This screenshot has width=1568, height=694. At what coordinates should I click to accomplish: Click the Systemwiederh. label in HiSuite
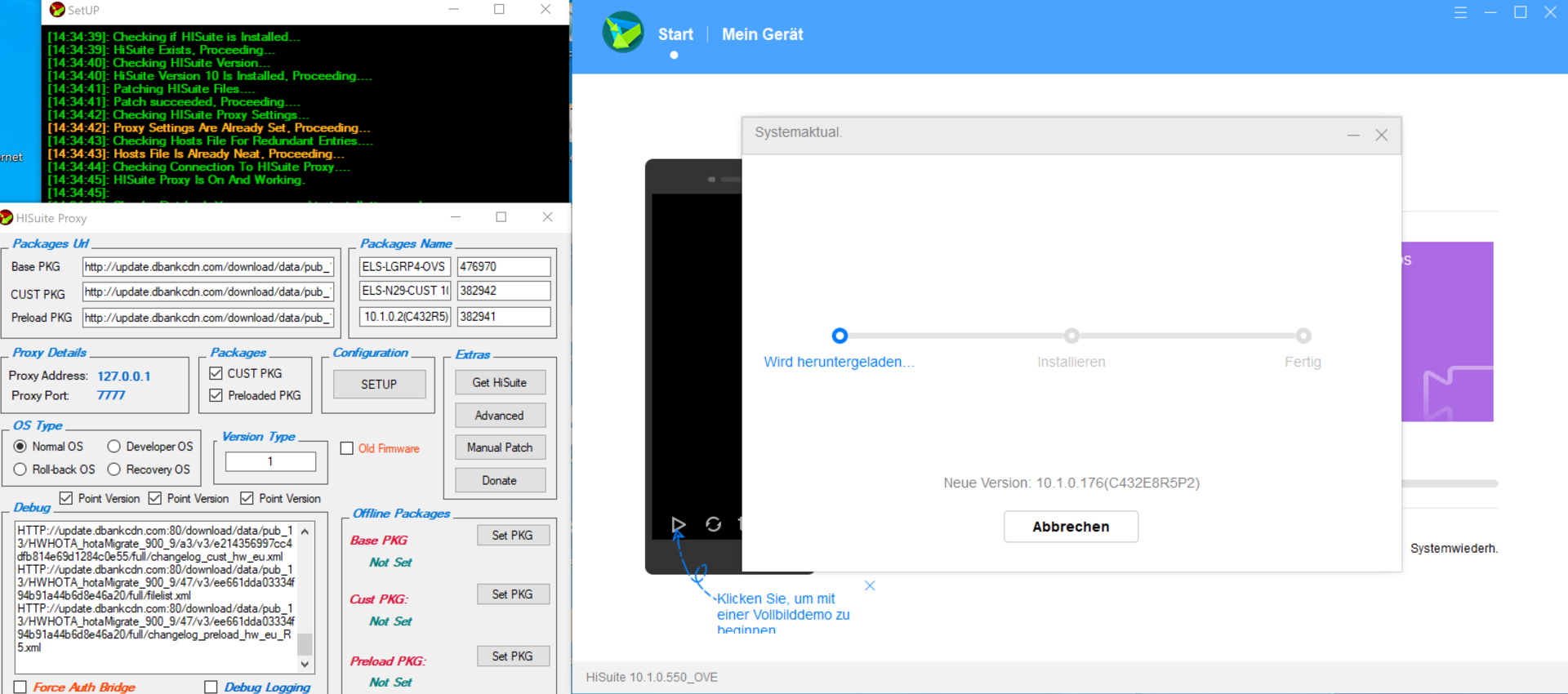pyautogui.click(x=1454, y=549)
